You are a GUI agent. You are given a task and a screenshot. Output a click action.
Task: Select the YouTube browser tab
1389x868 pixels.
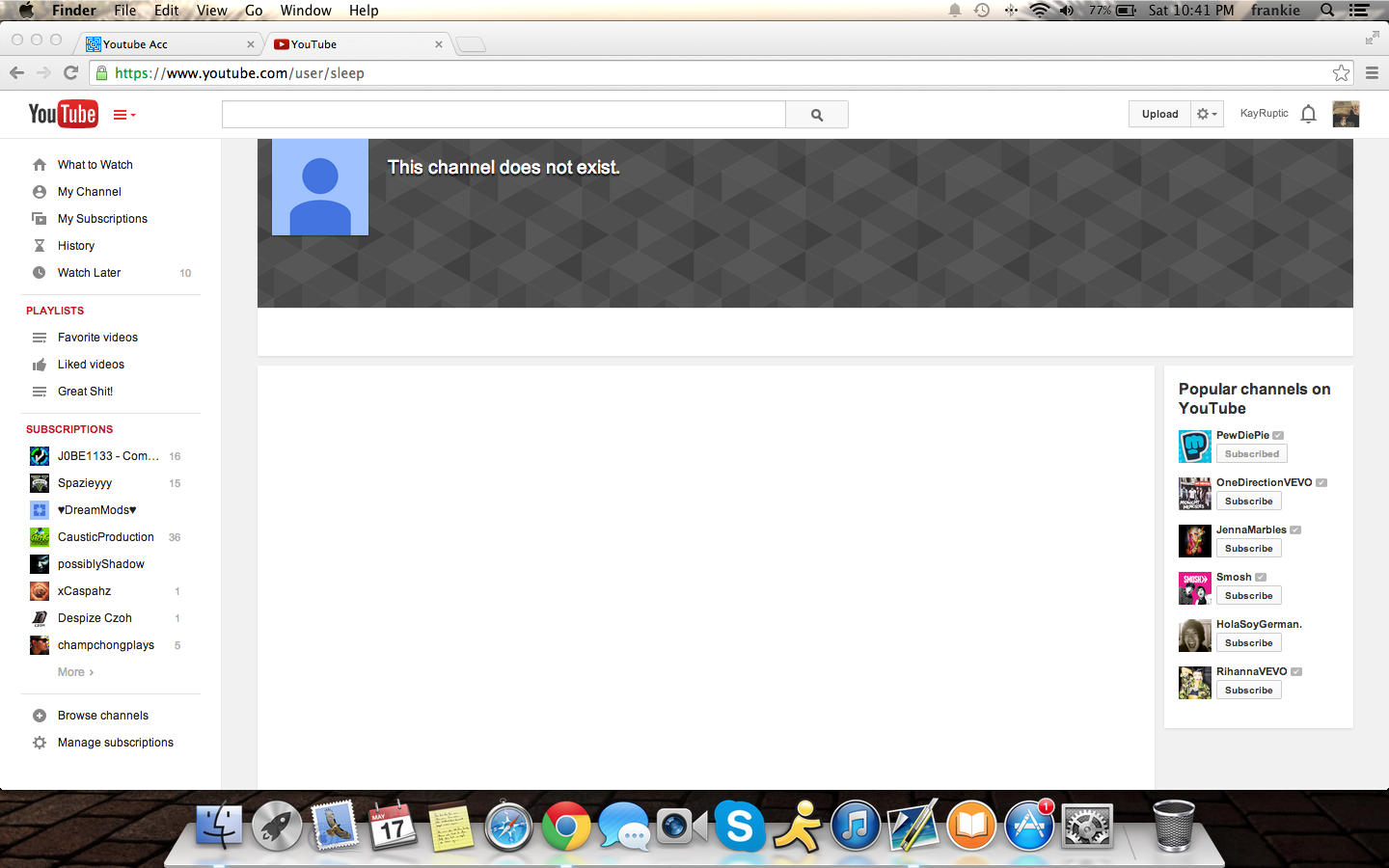coord(359,44)
